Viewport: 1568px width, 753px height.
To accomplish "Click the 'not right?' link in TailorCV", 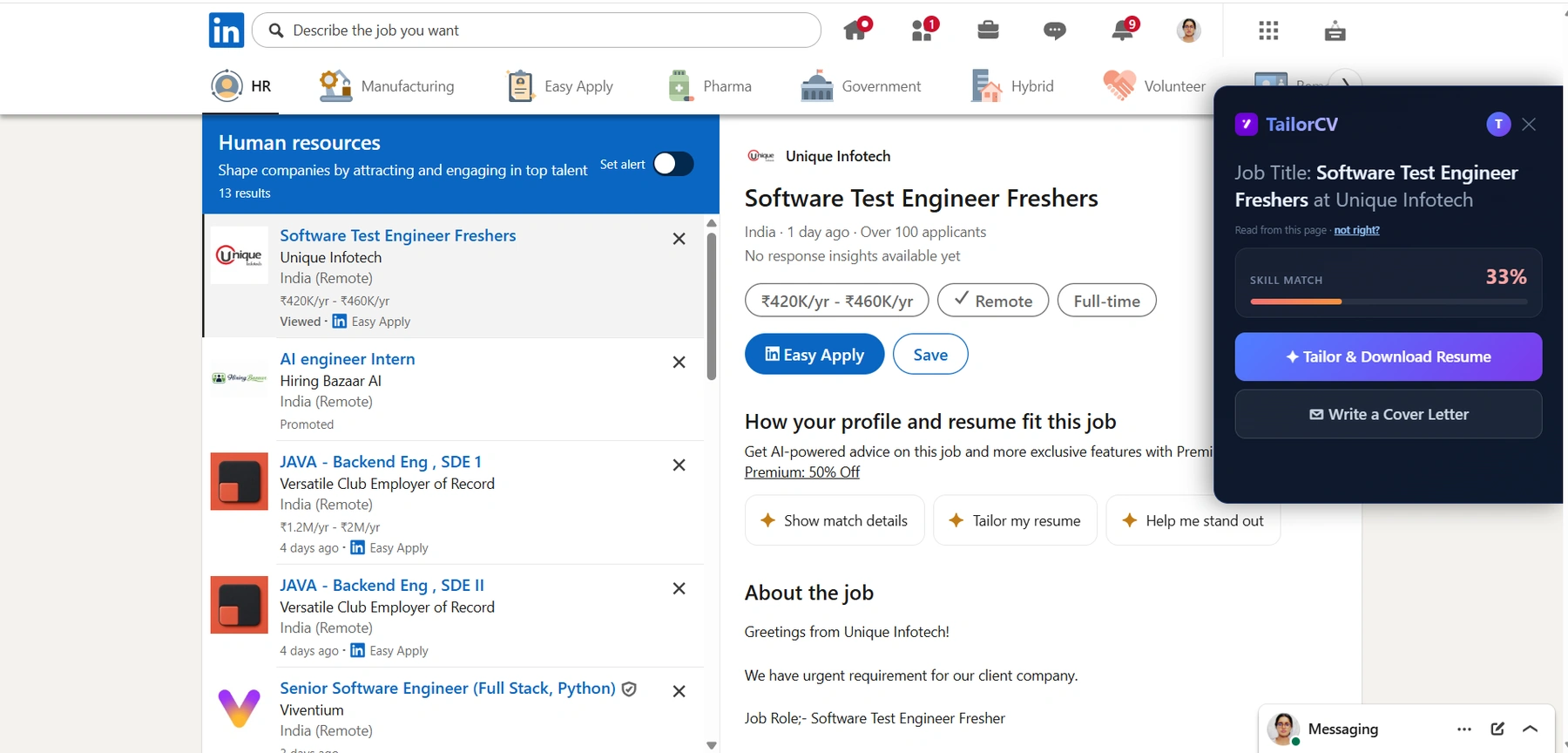I will [x=1357, y=230].
